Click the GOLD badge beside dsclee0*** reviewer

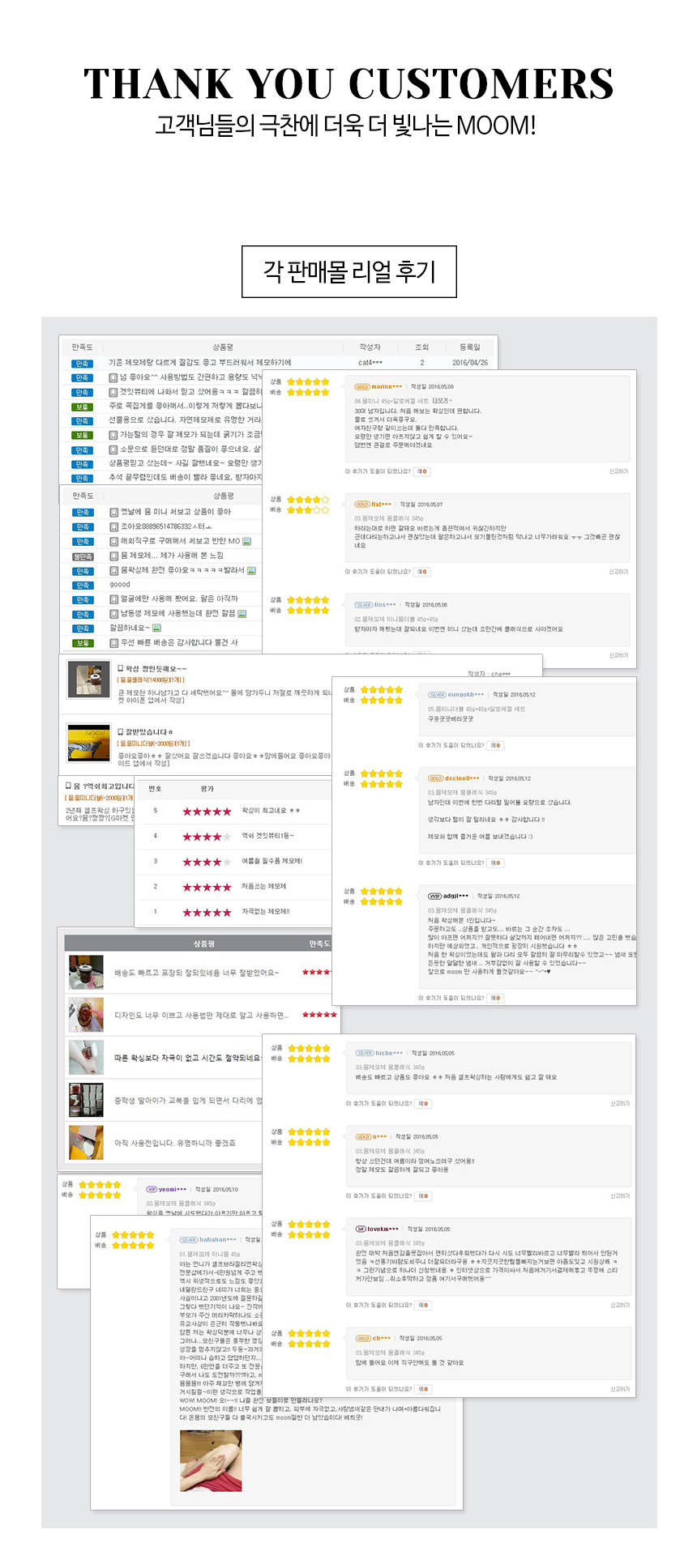point(435,778)
